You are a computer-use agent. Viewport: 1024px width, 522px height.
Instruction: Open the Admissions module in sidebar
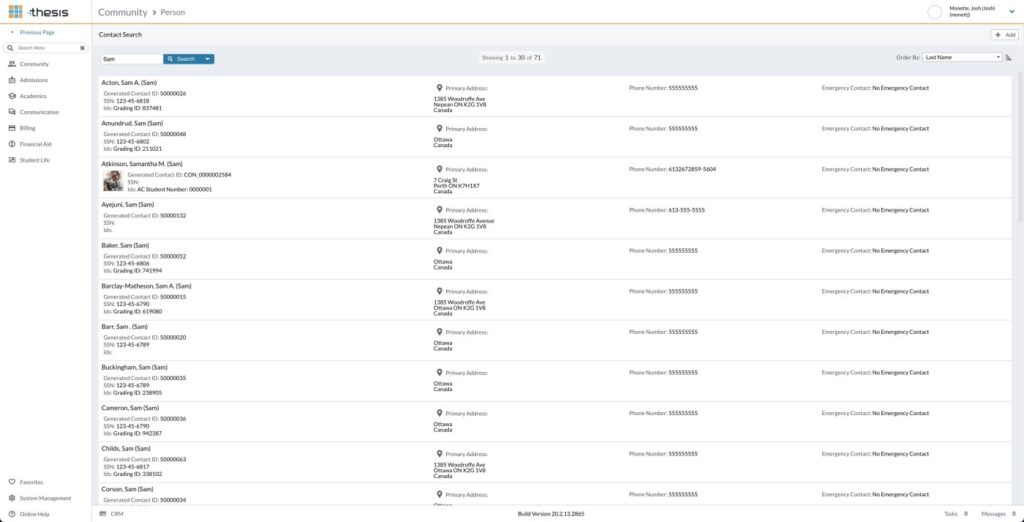(x=33, y=80)
